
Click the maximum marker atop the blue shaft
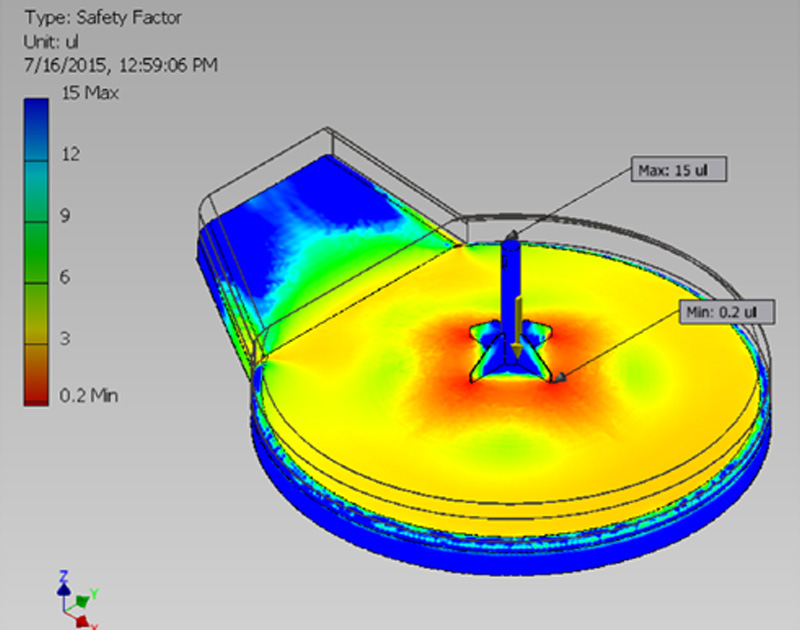pos(512,235)
